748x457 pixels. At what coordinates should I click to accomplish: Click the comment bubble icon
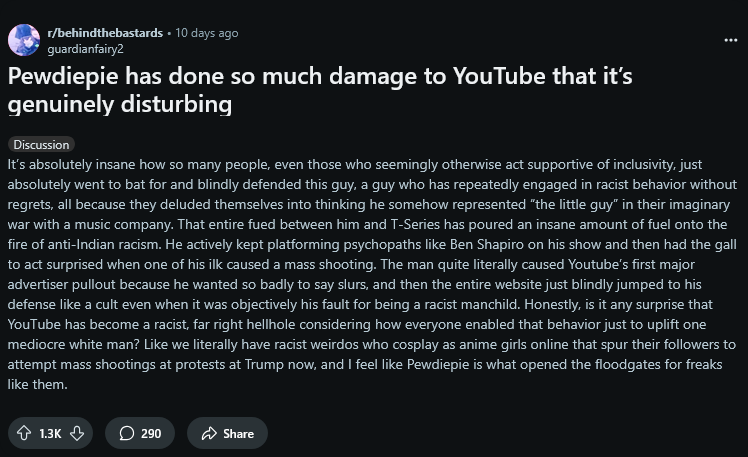[x=127, y=433]
